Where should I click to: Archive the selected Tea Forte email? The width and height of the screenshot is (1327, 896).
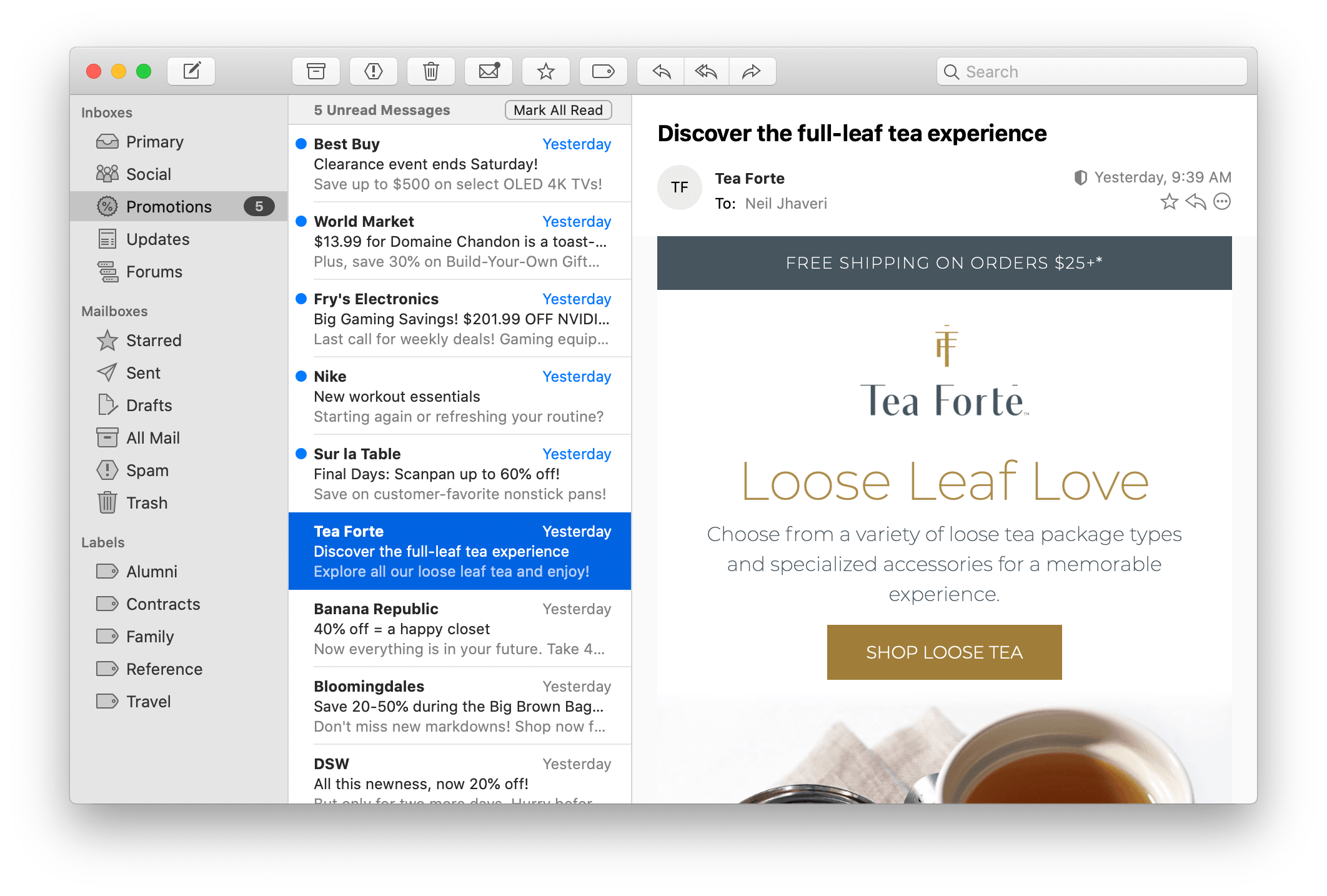(316, 71)
